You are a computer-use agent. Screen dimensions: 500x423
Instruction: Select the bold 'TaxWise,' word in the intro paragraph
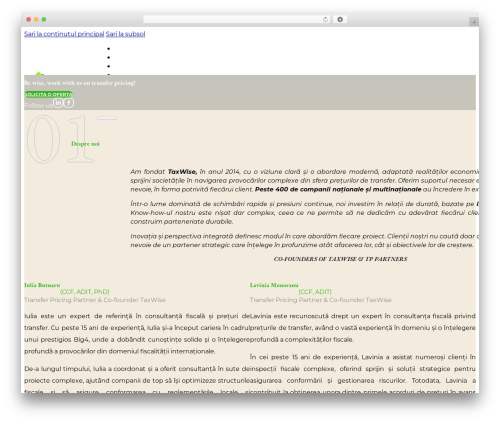(x=182, y=172)
